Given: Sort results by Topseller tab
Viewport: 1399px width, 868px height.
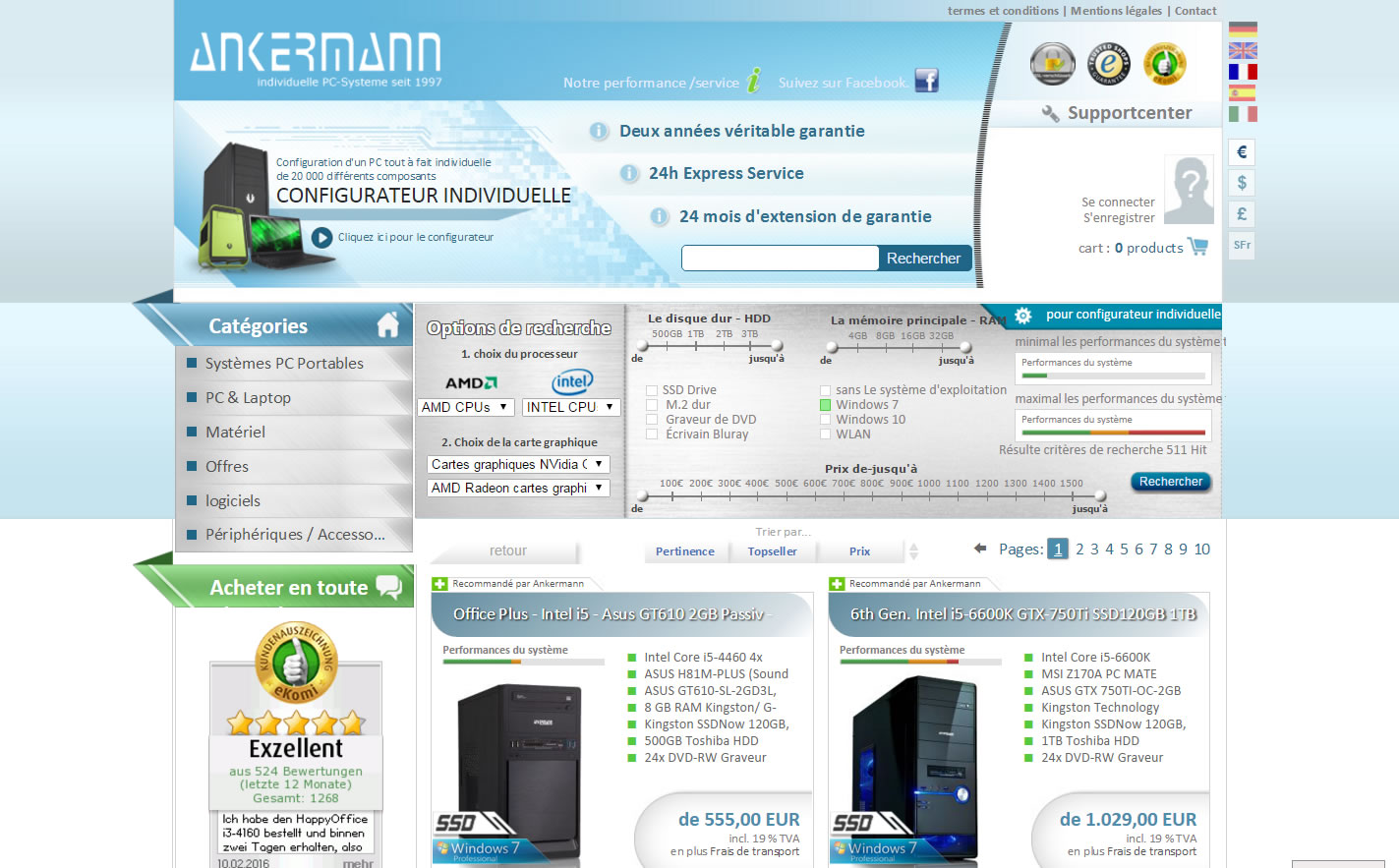Looking at the screenshot, I should (x=773, y=551).
